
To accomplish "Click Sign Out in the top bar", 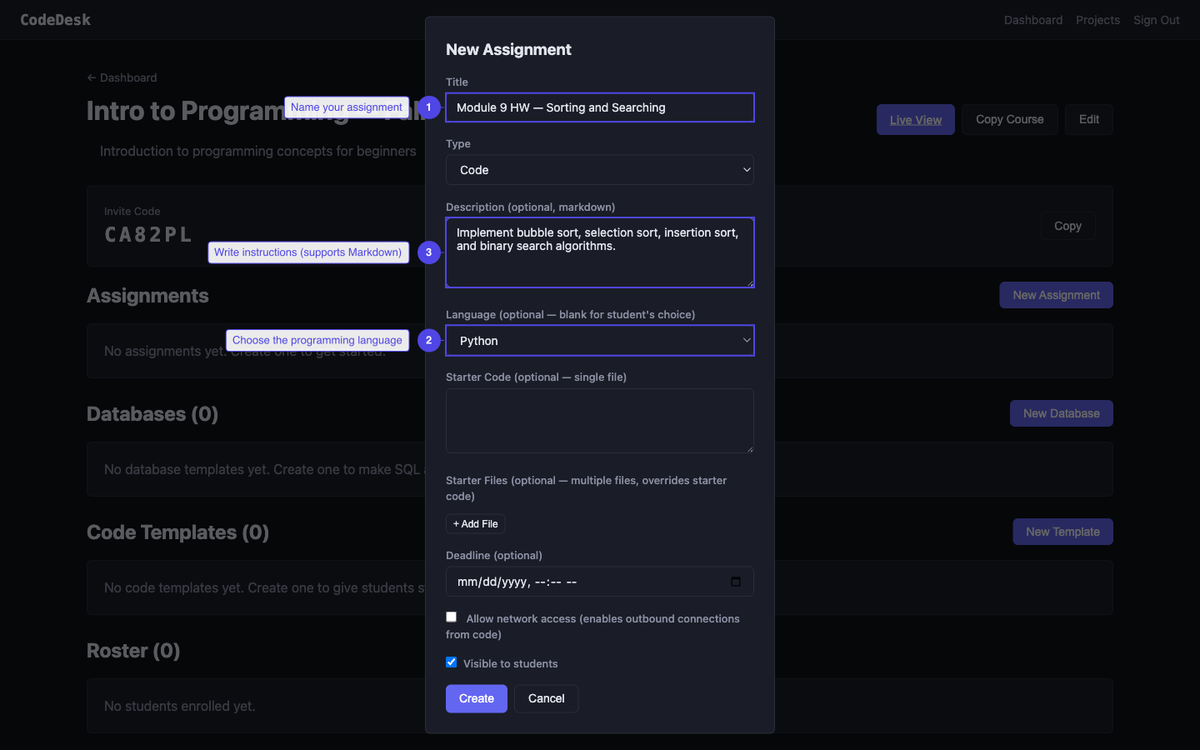I will (1155, 19).
